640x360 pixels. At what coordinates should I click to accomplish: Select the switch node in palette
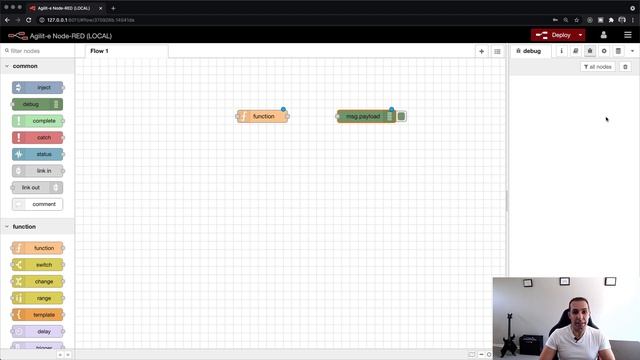38,264
